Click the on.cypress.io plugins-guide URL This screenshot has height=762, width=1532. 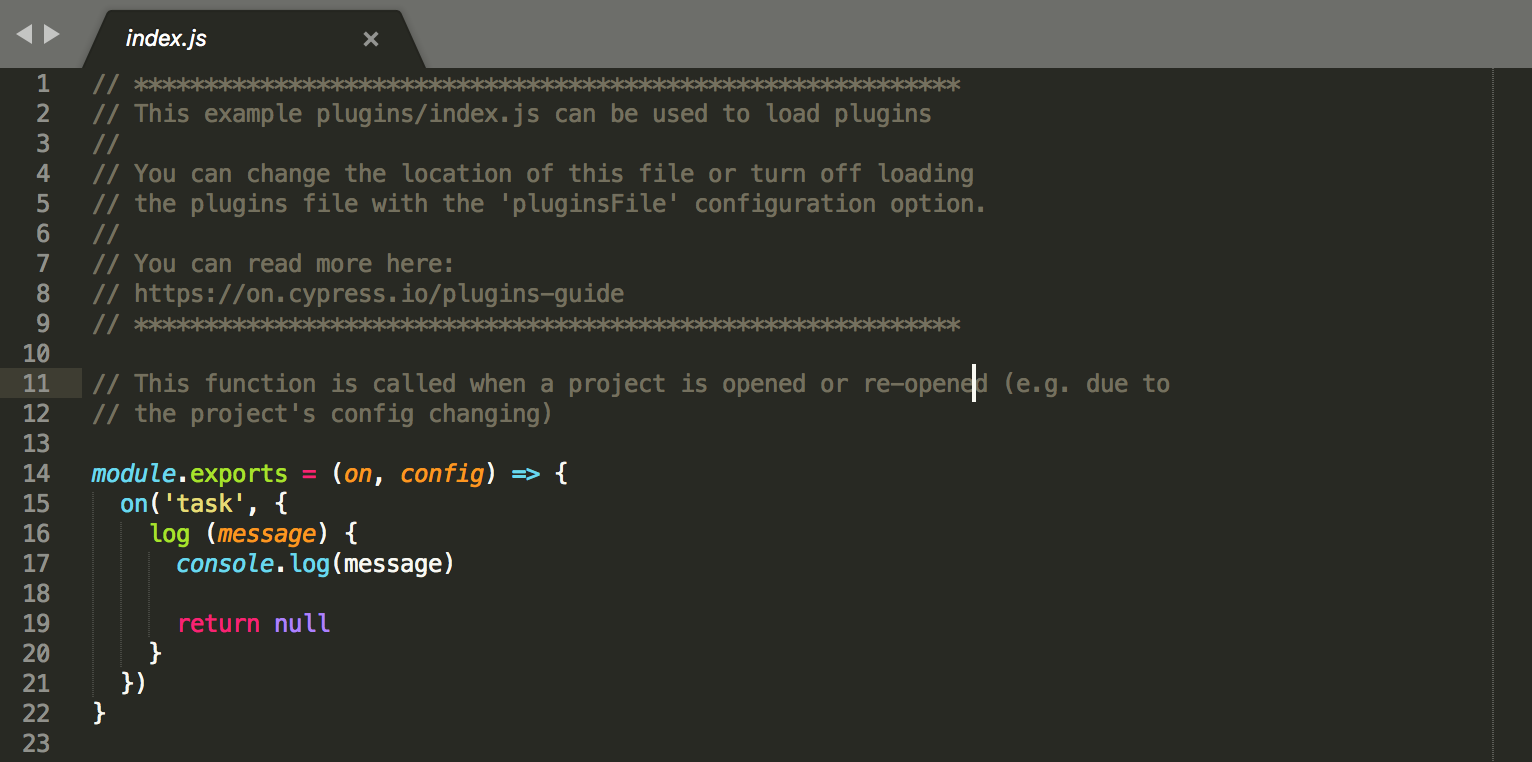[x=378, y=294]
